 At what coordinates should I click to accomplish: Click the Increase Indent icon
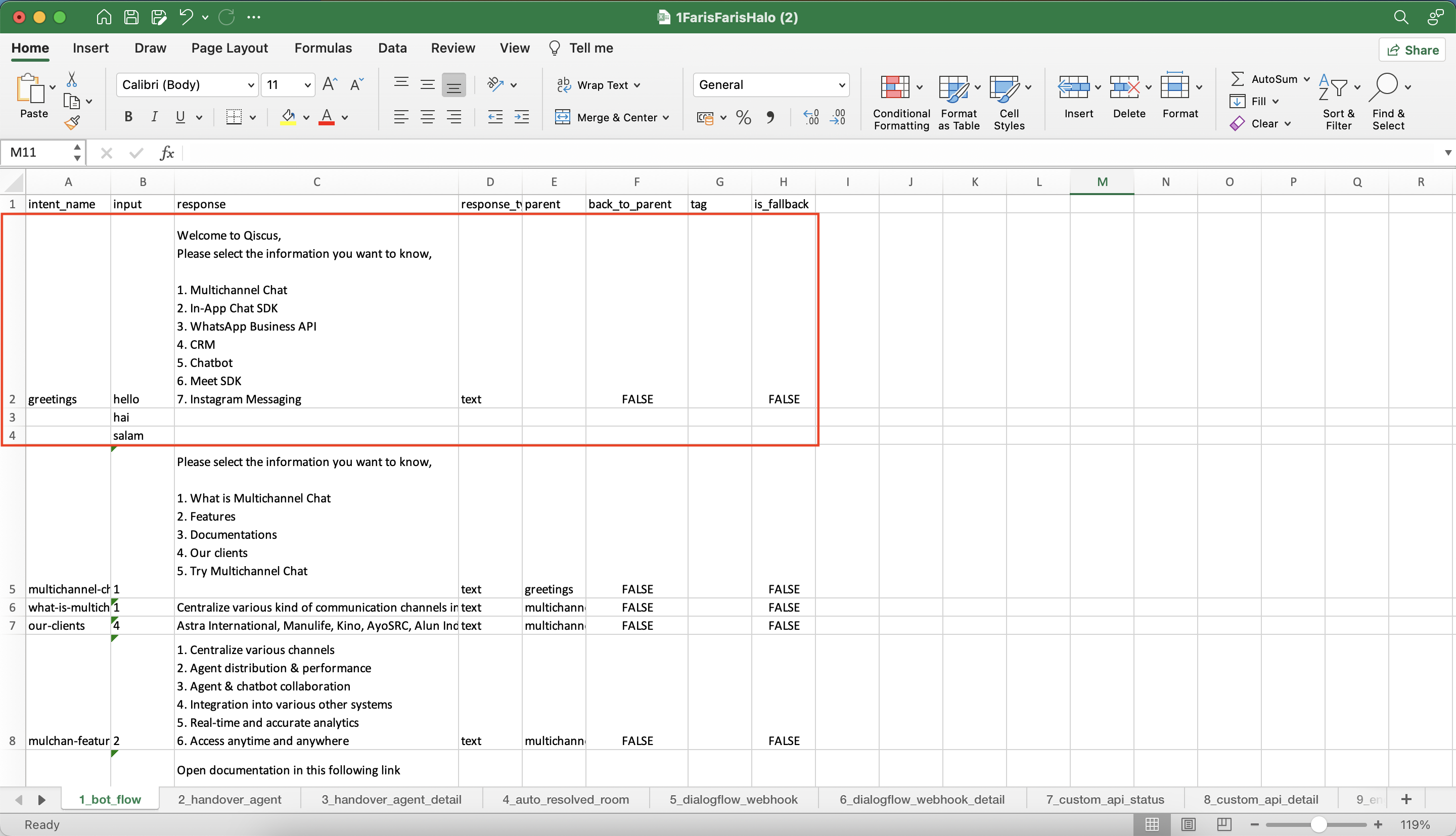(521, 117)
